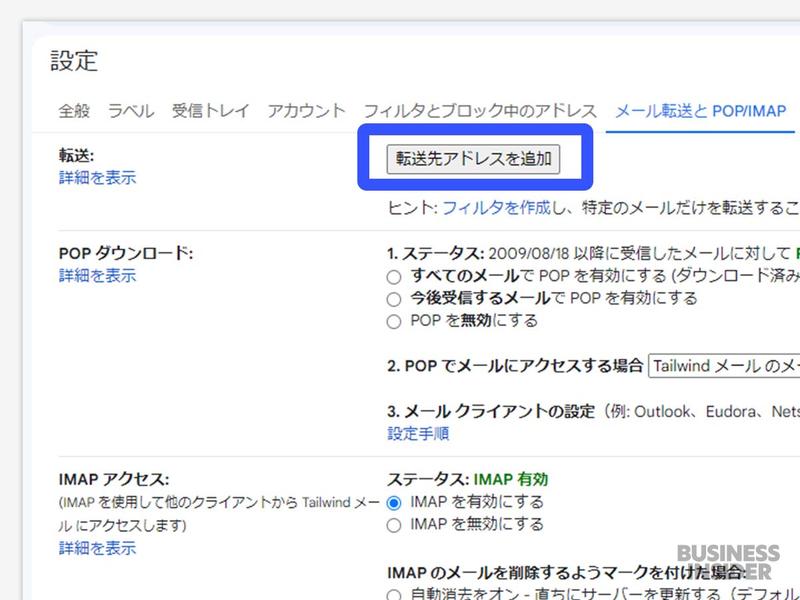Viewport: 800px width, 600px height.
Task: Switch to the ラベル tab
Action: tap(131, 111)
